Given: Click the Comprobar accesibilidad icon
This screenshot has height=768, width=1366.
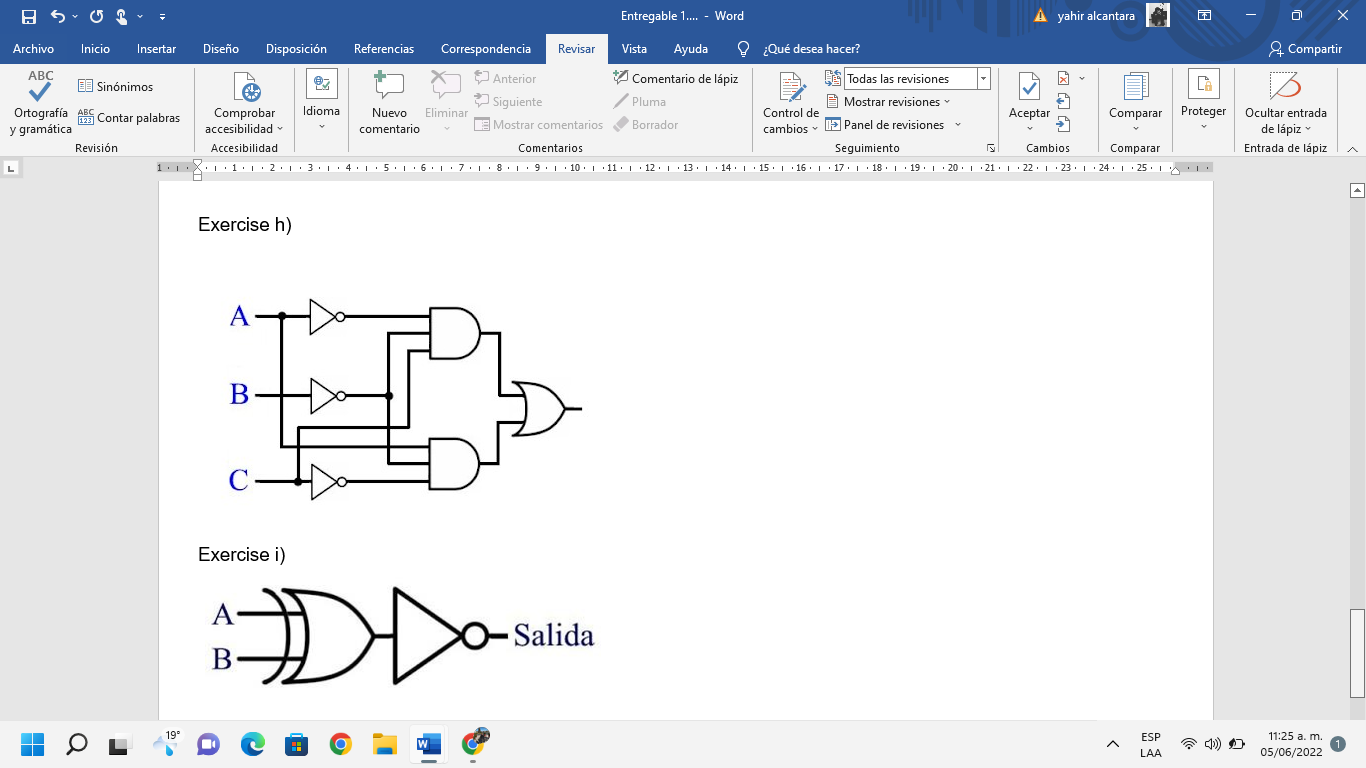Looking at the screenshot, I should point(246,88).
